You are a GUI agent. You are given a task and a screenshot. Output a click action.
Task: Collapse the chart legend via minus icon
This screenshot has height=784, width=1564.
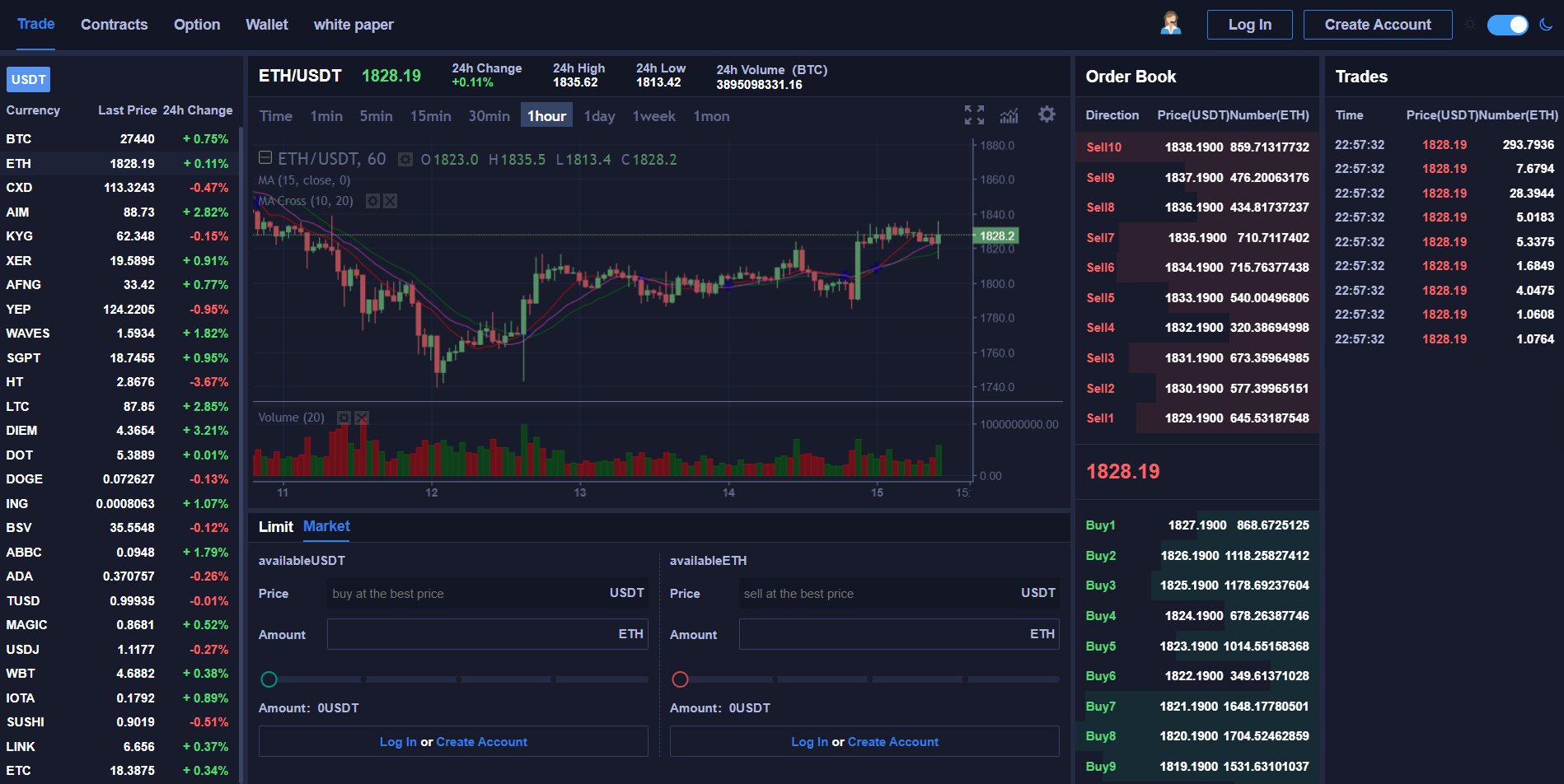tap(265, 156)
